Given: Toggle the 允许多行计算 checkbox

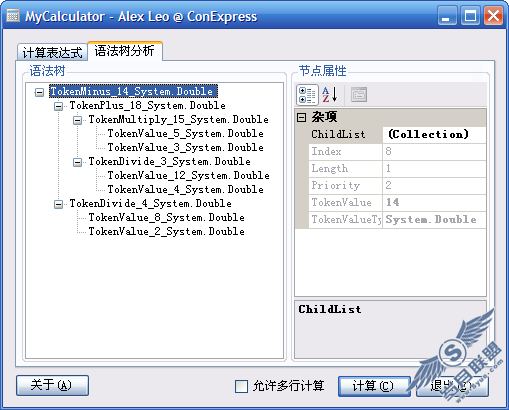Looking at the screenshot, I should pyautogui.click(x=241, y=386).
